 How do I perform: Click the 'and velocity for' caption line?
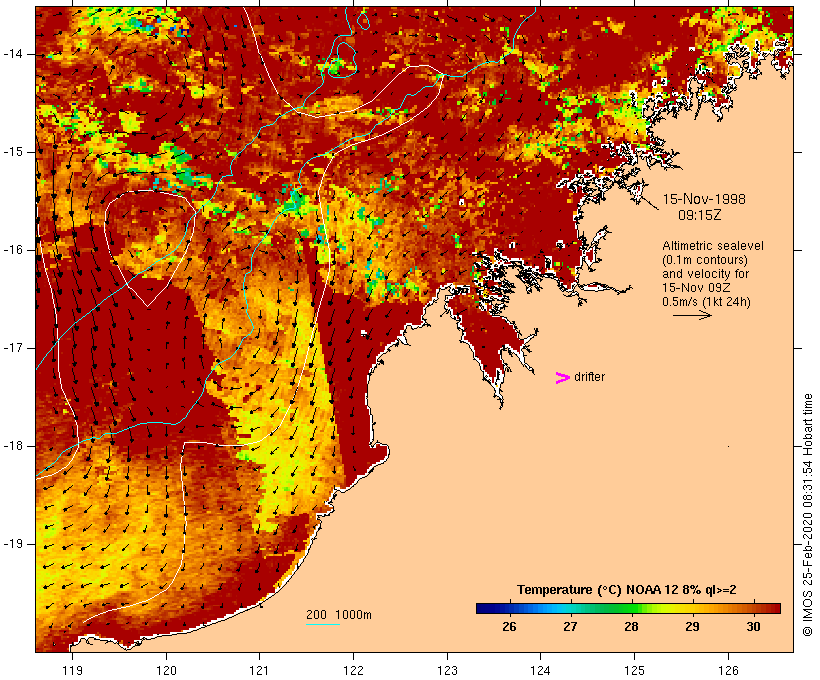click(x=705, y=274)
